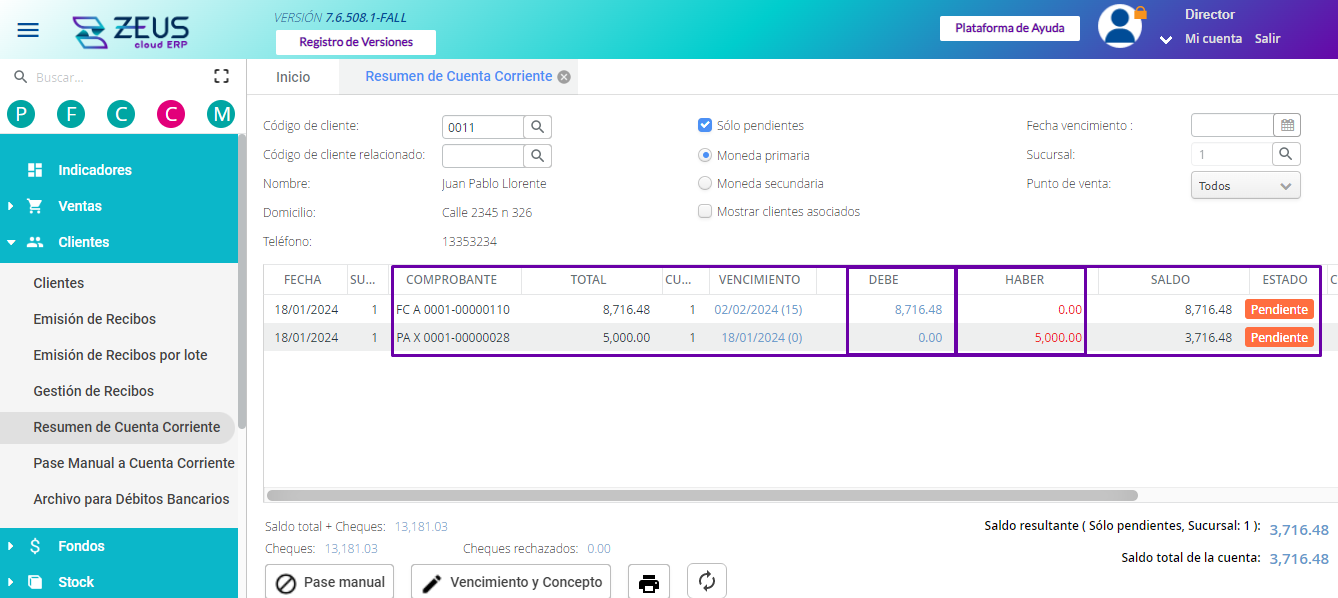Open the user account dropdown chevron
1338x598 pixels.
(1166, 40)
